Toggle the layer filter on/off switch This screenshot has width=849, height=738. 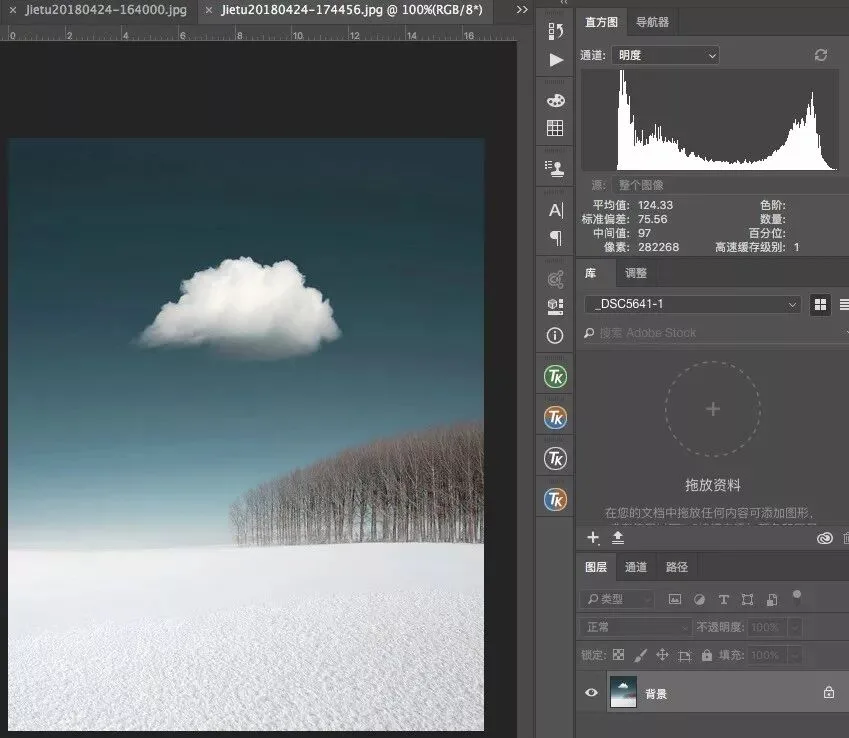click(796, 597)
